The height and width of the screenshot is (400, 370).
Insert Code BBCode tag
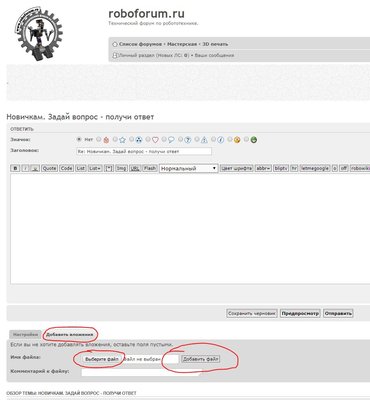66,168
